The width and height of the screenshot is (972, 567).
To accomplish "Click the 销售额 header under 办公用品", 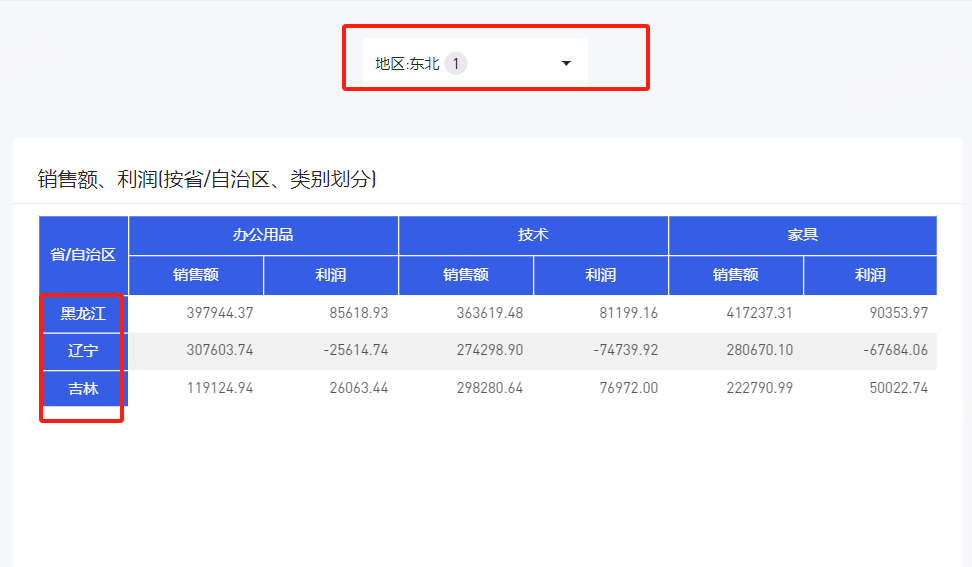I will point(196,275).
